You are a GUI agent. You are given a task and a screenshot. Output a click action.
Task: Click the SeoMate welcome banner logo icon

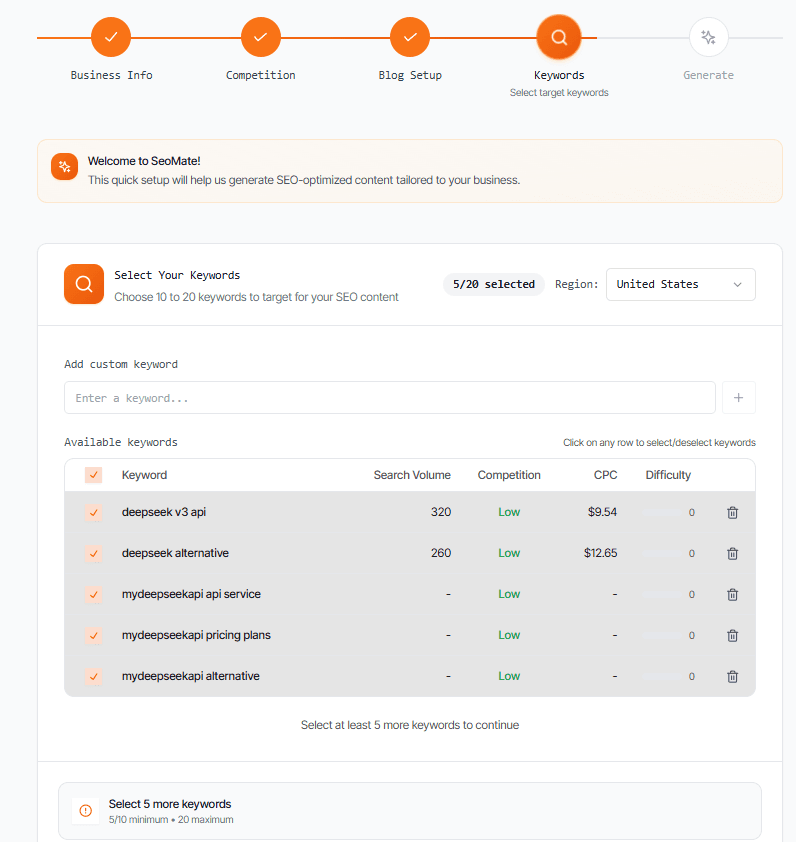coord(64,167)
